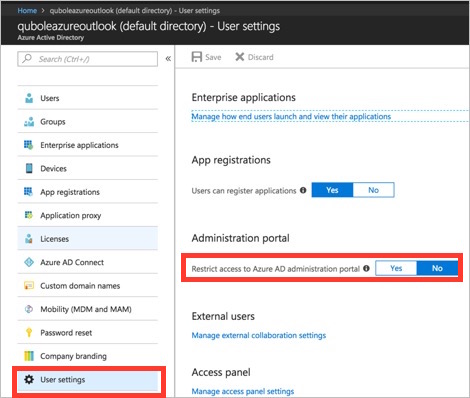The width and height of the screenshot is (470, 398).
Task: Open Azure AD Connect menu item
Action: 88,262
